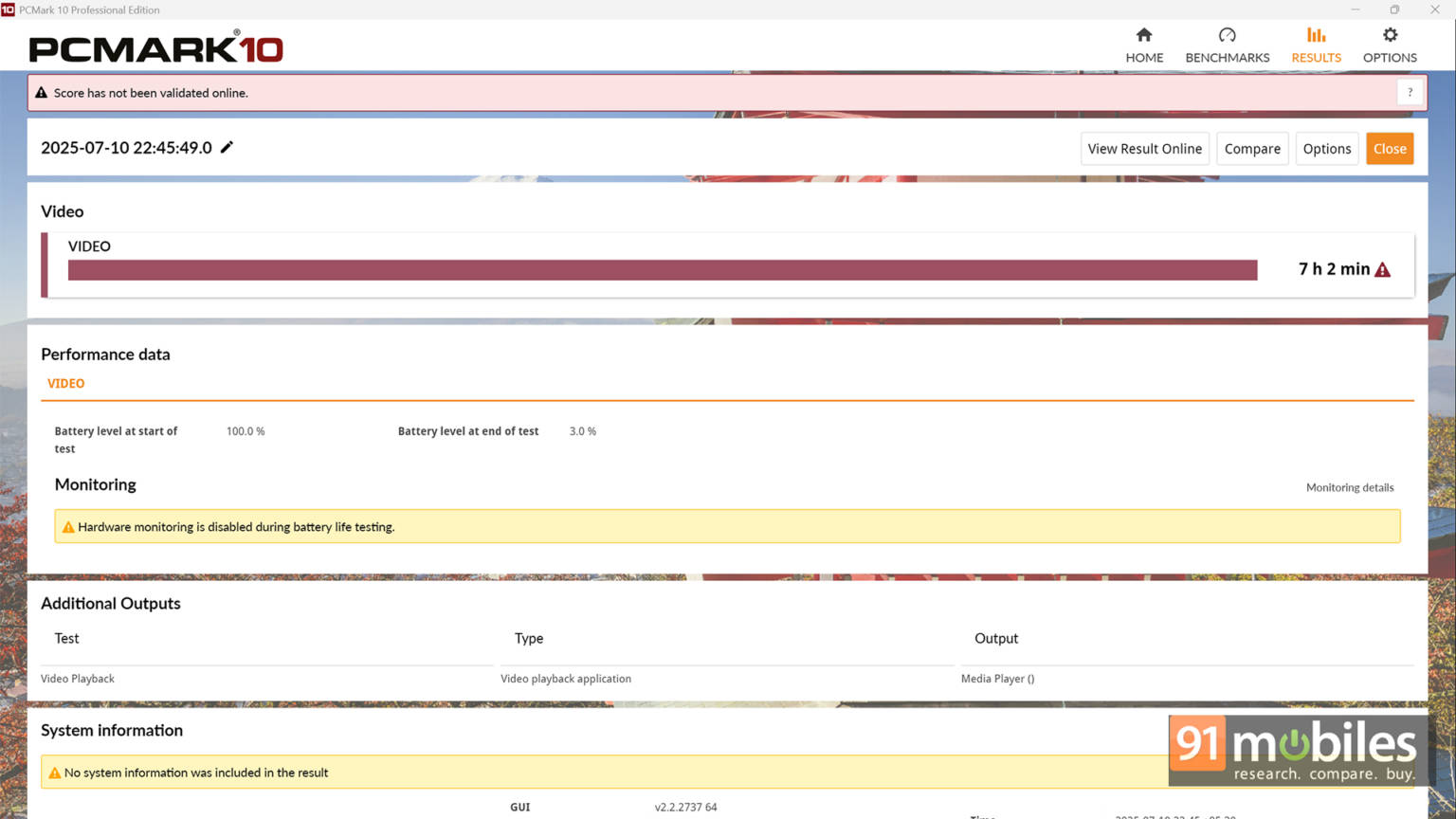Click the warning triangle beside 7 h 2 min
The height and width of the screenshot is (819, 1456).
coord(1383,270)
